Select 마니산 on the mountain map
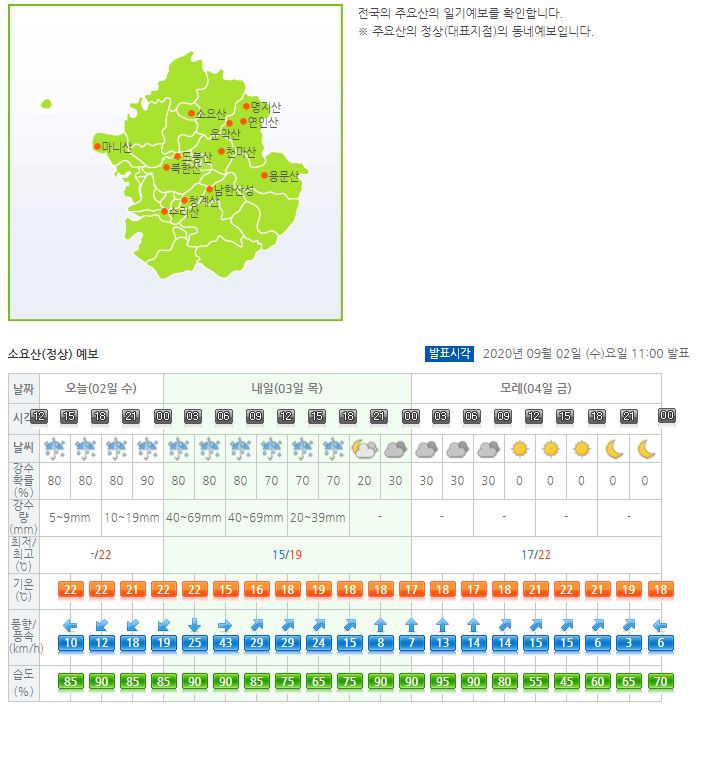The height and width of the screenshot is (757, 721). 98,146
